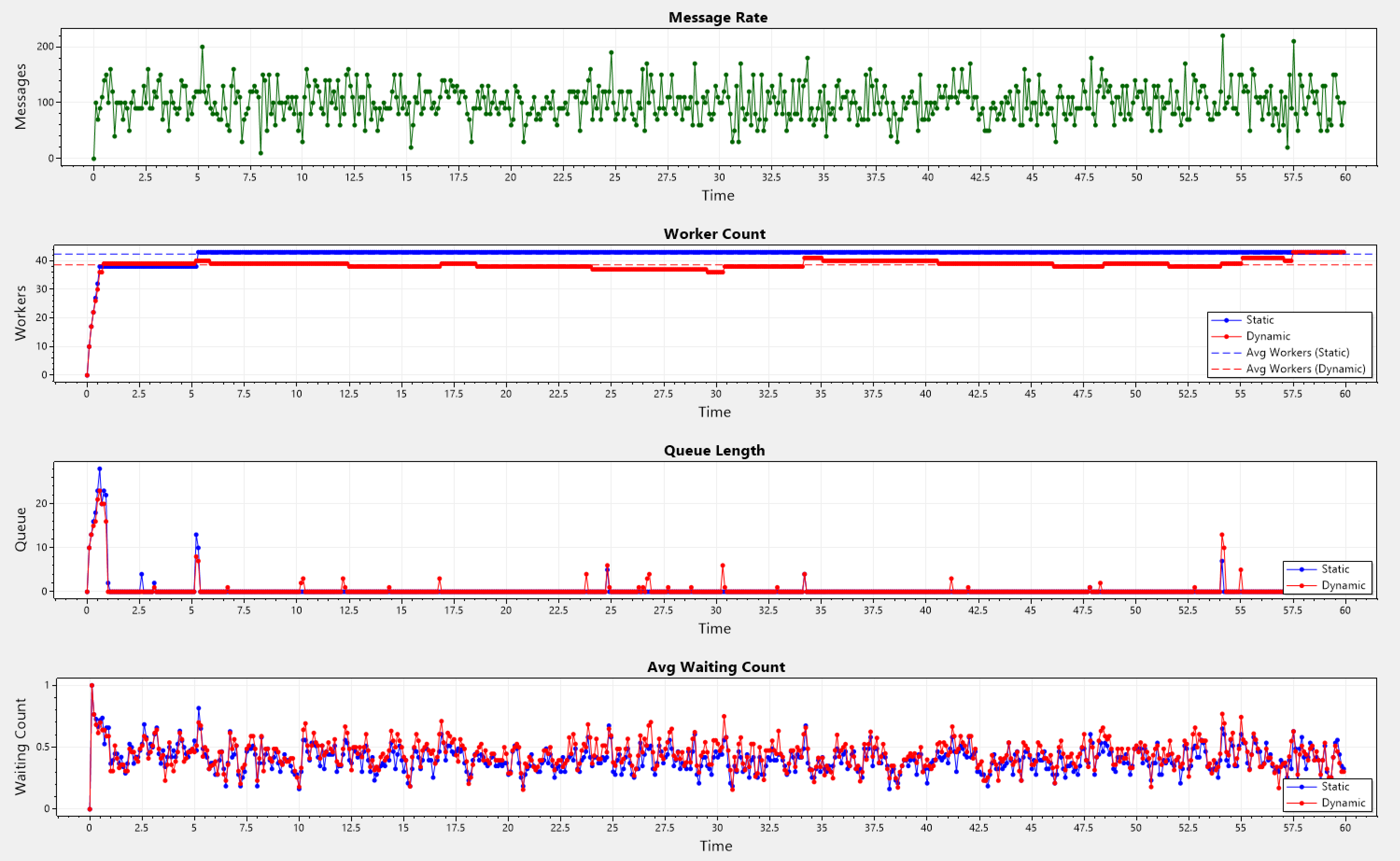Click the message spike point at time 5
The width and height of the screenshot is (1400, 861).
(202, 47)
